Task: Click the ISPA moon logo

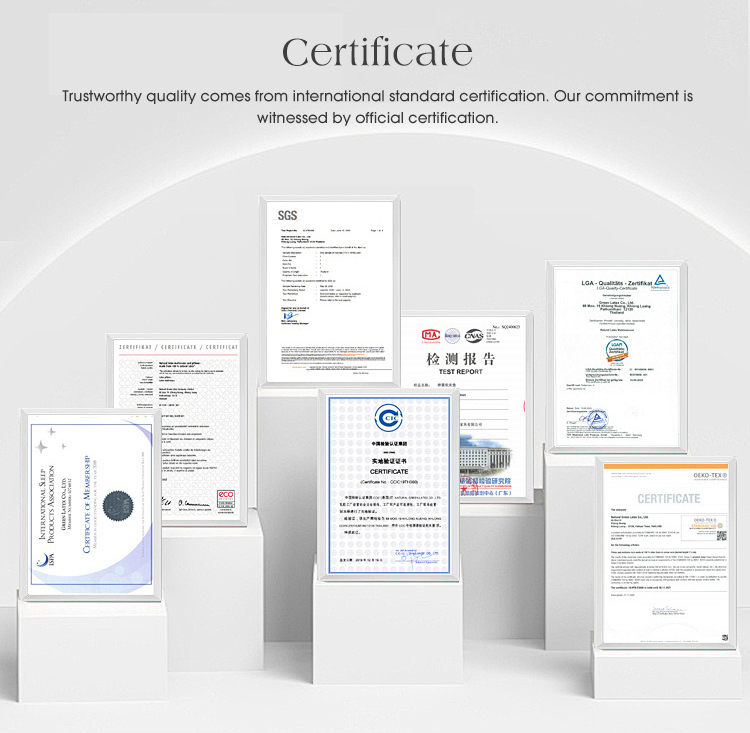Action: click(43, 560)
